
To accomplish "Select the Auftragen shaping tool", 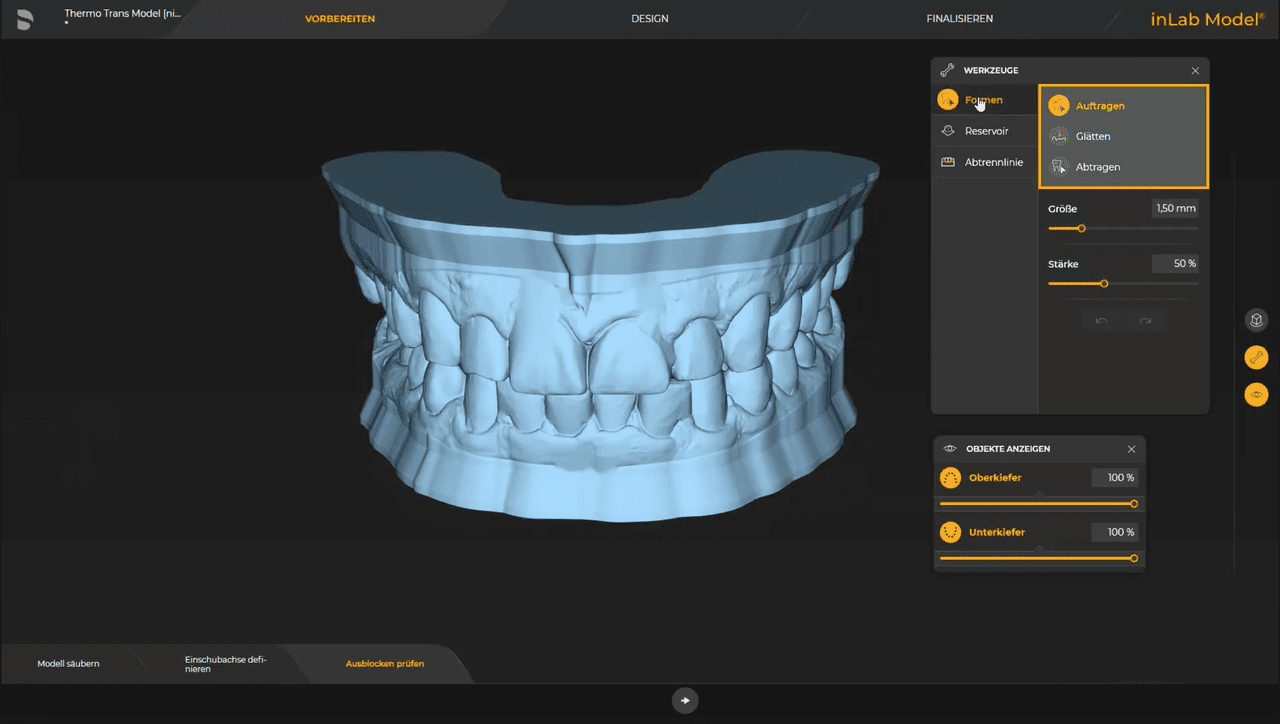I will click(x=1097, y=105).
